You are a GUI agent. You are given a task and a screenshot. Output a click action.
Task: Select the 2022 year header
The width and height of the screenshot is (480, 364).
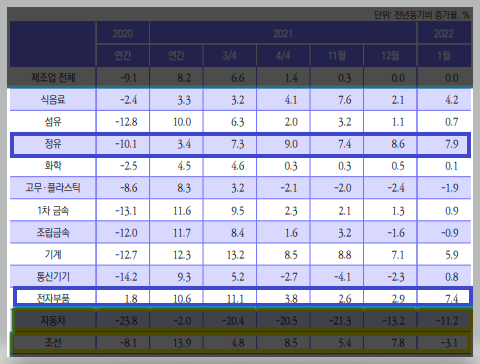[444, 34]
